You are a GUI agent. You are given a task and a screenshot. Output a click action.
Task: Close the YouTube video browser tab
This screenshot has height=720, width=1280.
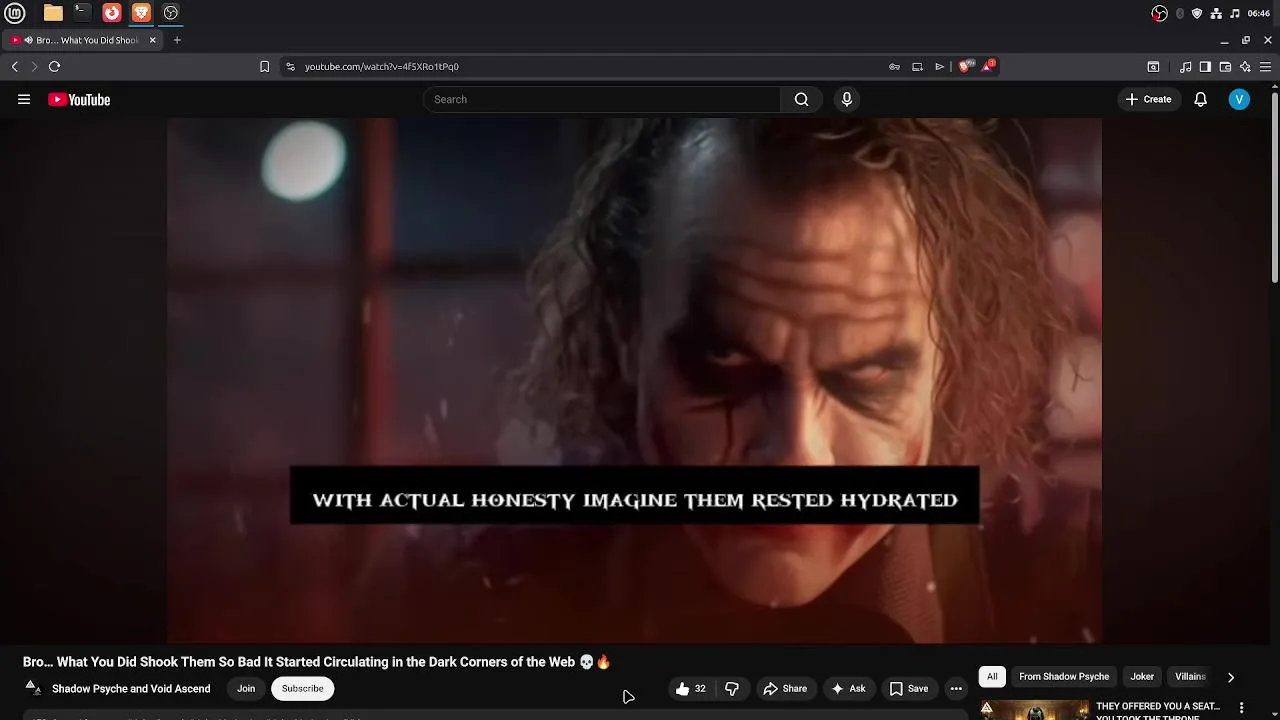(153, 40)
